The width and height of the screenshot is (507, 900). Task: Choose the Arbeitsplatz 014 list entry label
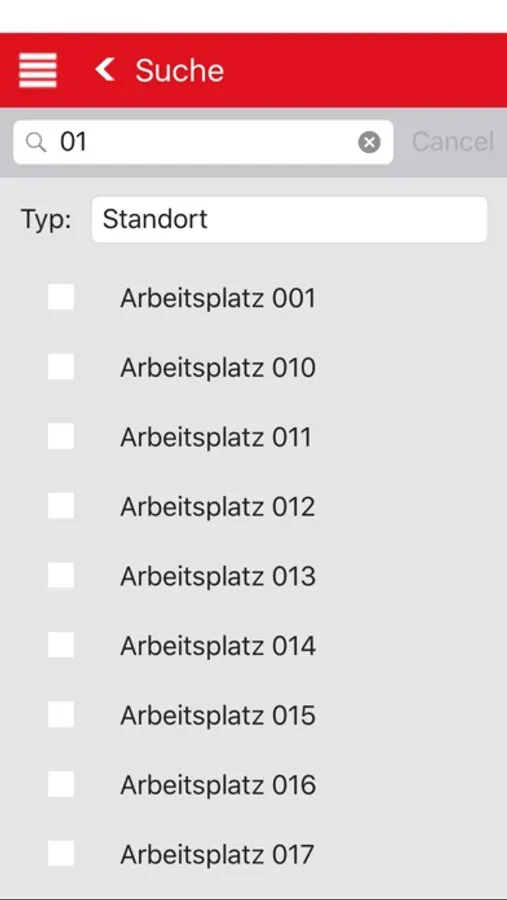(x=218, y=646)
